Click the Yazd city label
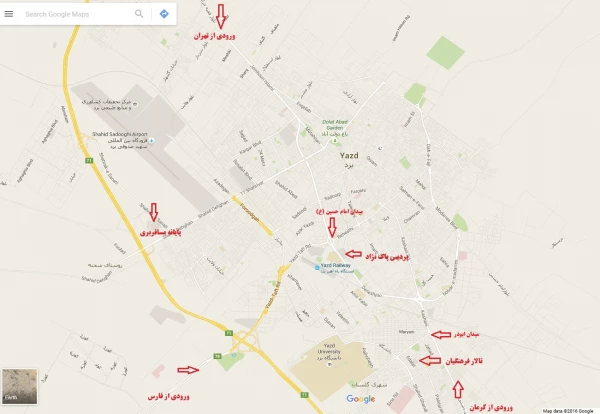Image resolution: width=600 pixels, height=414 pixels. click(349, 155)
